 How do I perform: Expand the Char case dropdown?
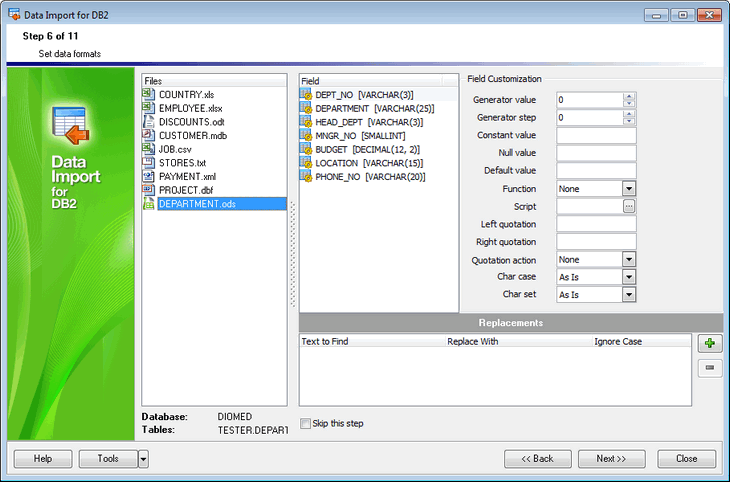tap(629, 277)
